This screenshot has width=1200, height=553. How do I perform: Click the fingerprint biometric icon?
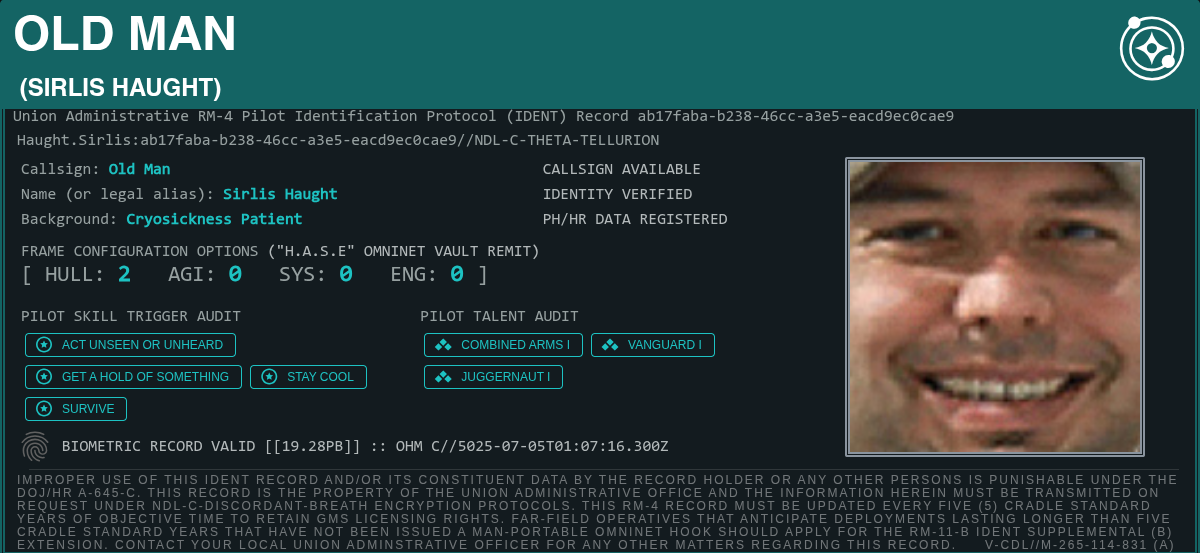tap(35, 446)
